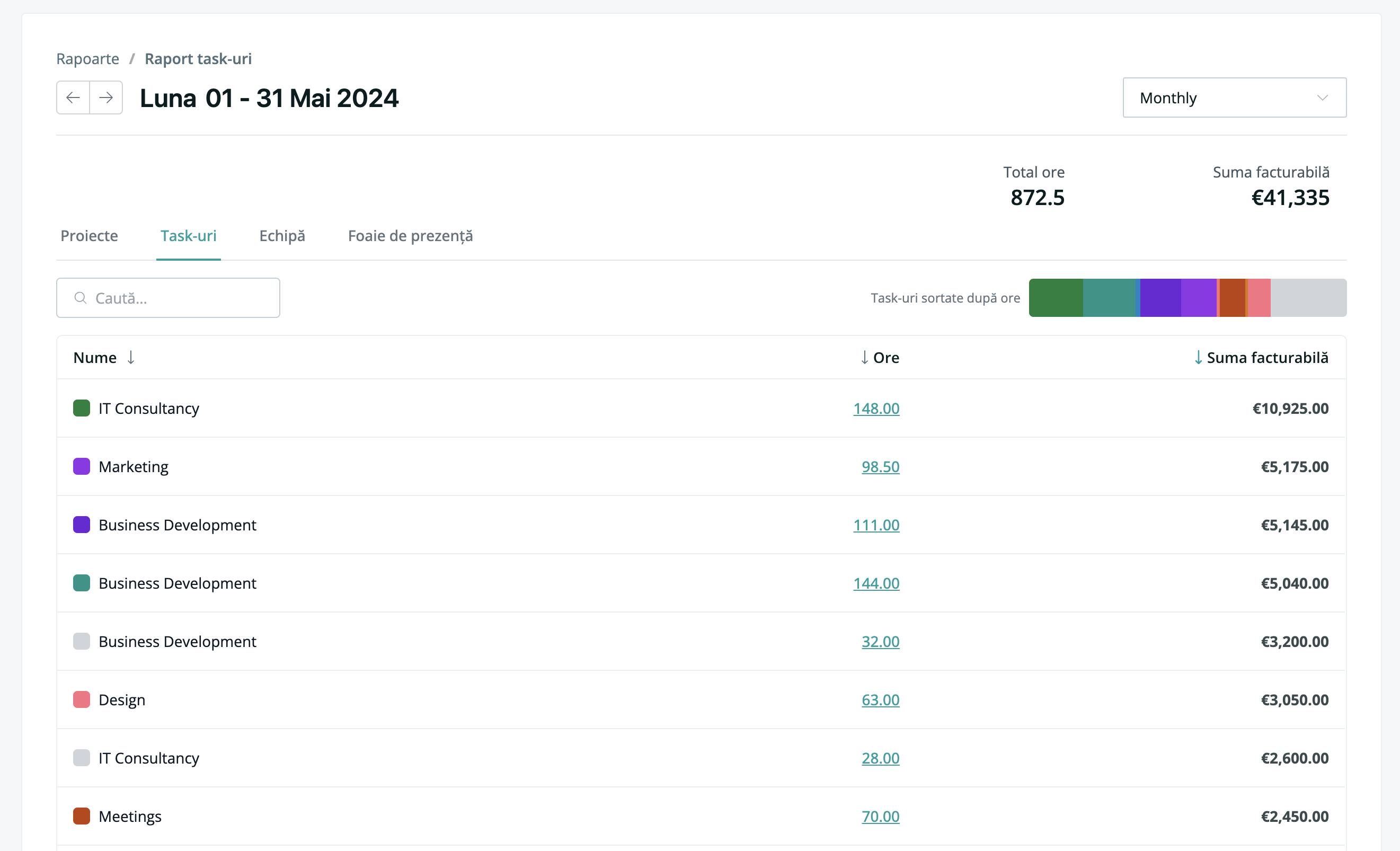Click Suma facturabilă column header
Image resolution: width=1400 pixels, height=851 pixels.
(1267, 357)
